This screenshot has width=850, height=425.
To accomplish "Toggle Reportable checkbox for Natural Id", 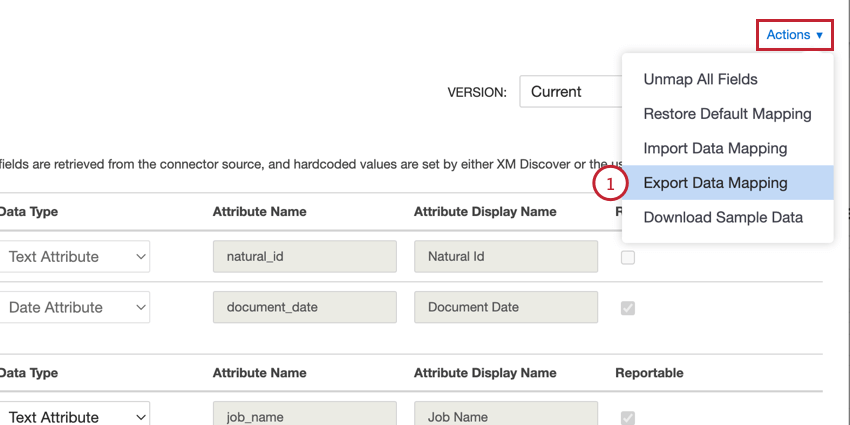I will (627, 257).
